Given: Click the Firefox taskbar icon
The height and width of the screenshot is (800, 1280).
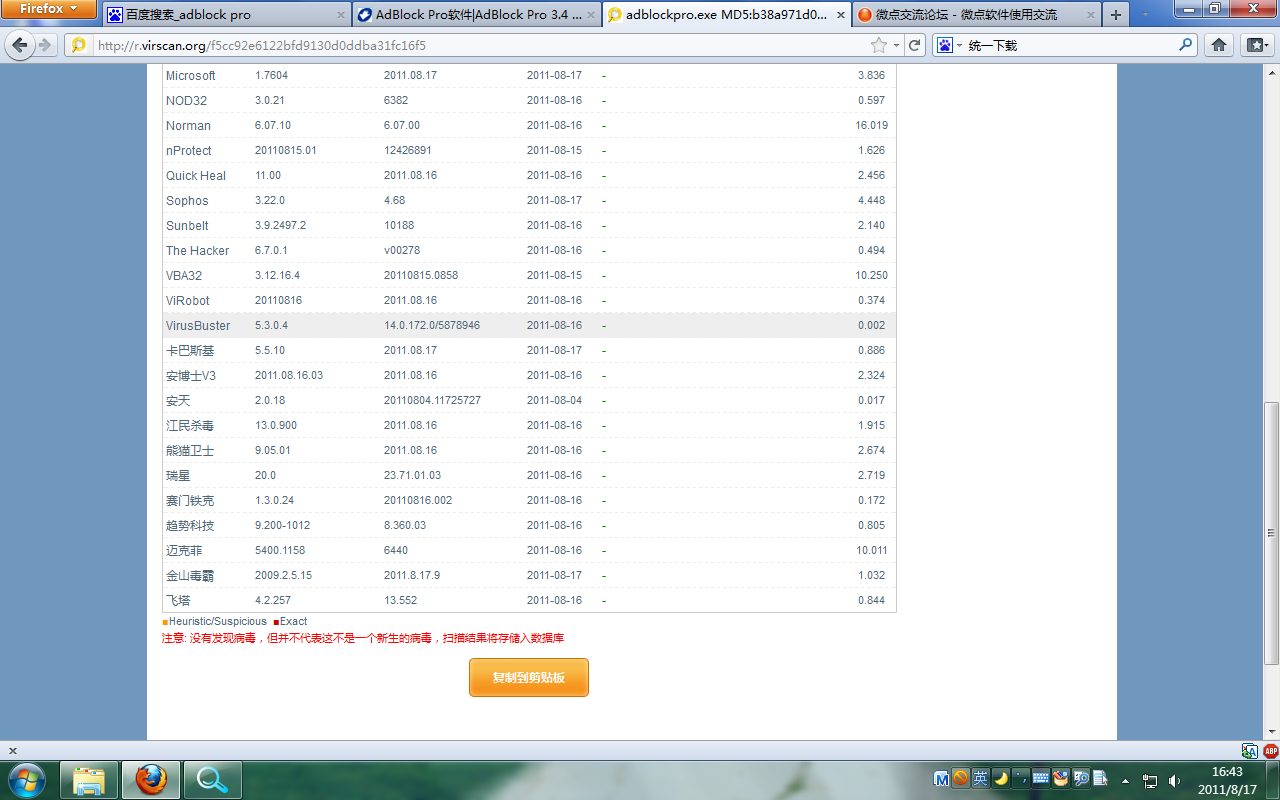Looking at the screenshot, I should pos(151,779).
